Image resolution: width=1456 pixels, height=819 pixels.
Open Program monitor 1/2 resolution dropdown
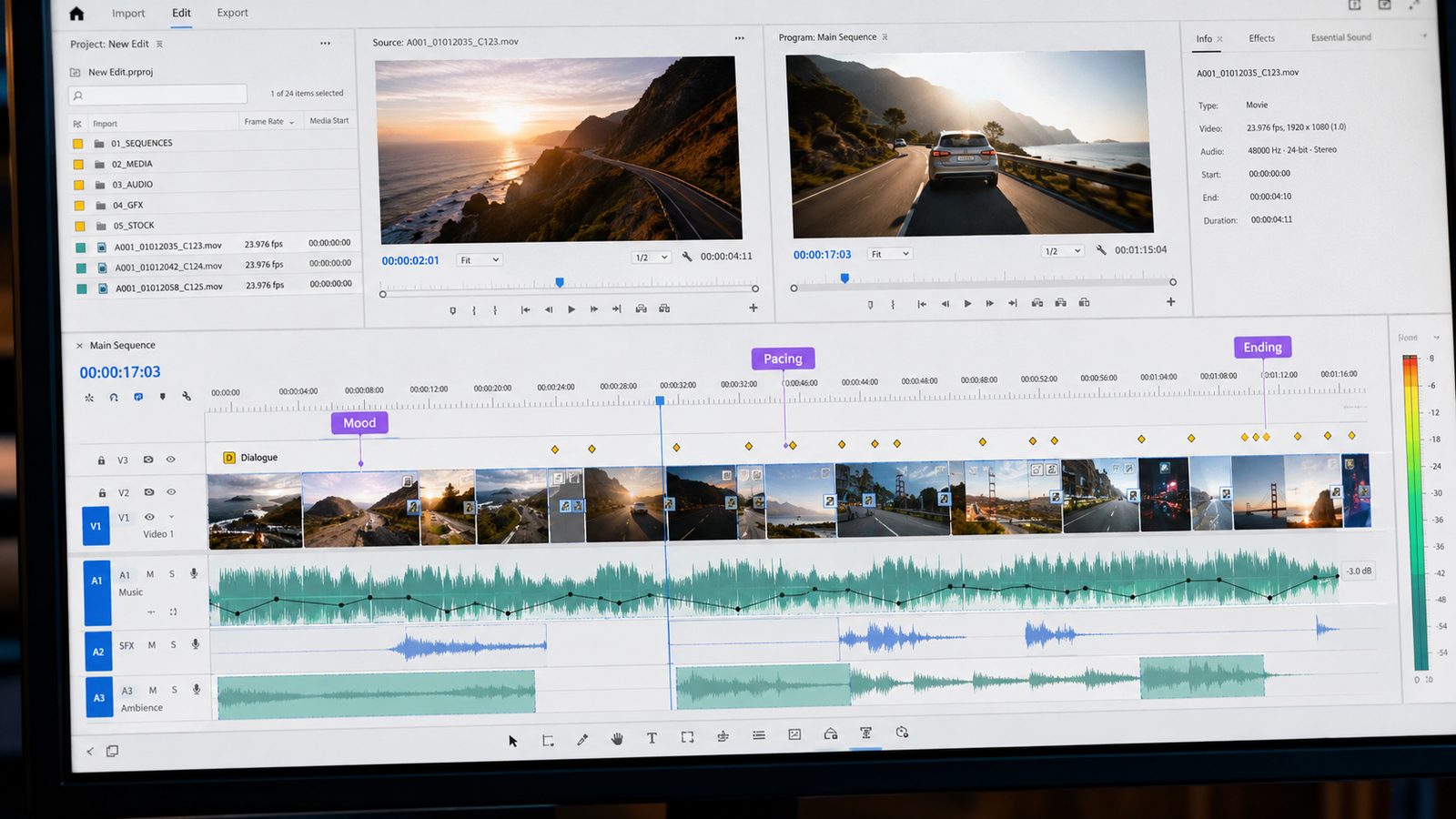tap(1062, 251)
